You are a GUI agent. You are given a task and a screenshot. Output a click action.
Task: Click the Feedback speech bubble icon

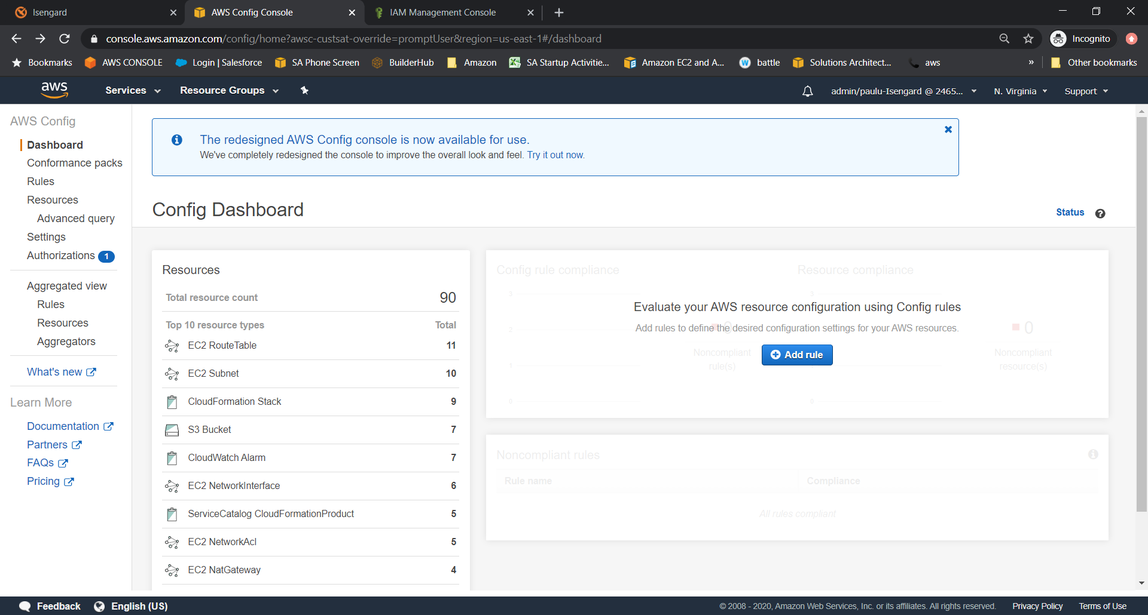[x=25, y=606]
